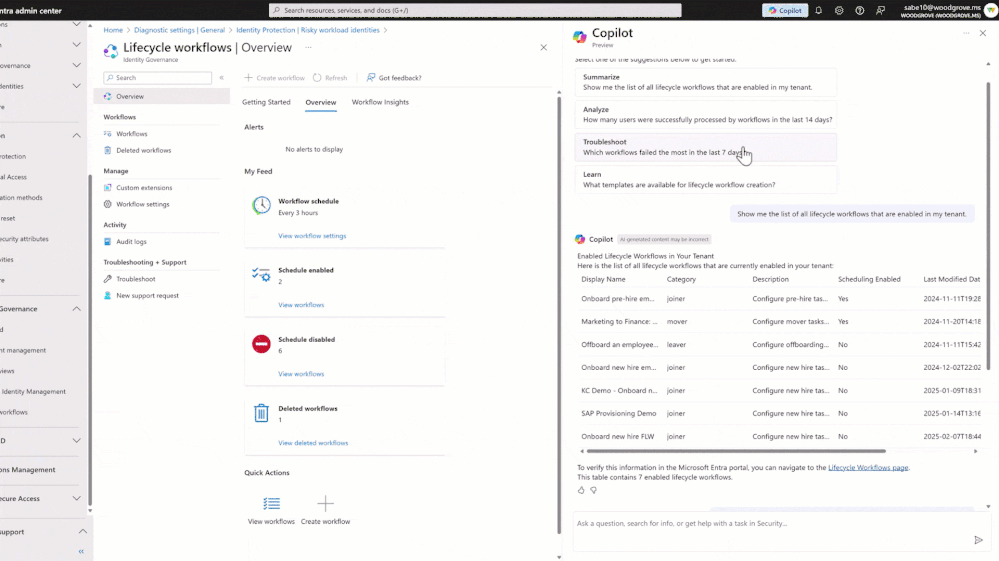
Task: Click the View workflows quick action
Action: pyautogui.click(x=271, y=510)
